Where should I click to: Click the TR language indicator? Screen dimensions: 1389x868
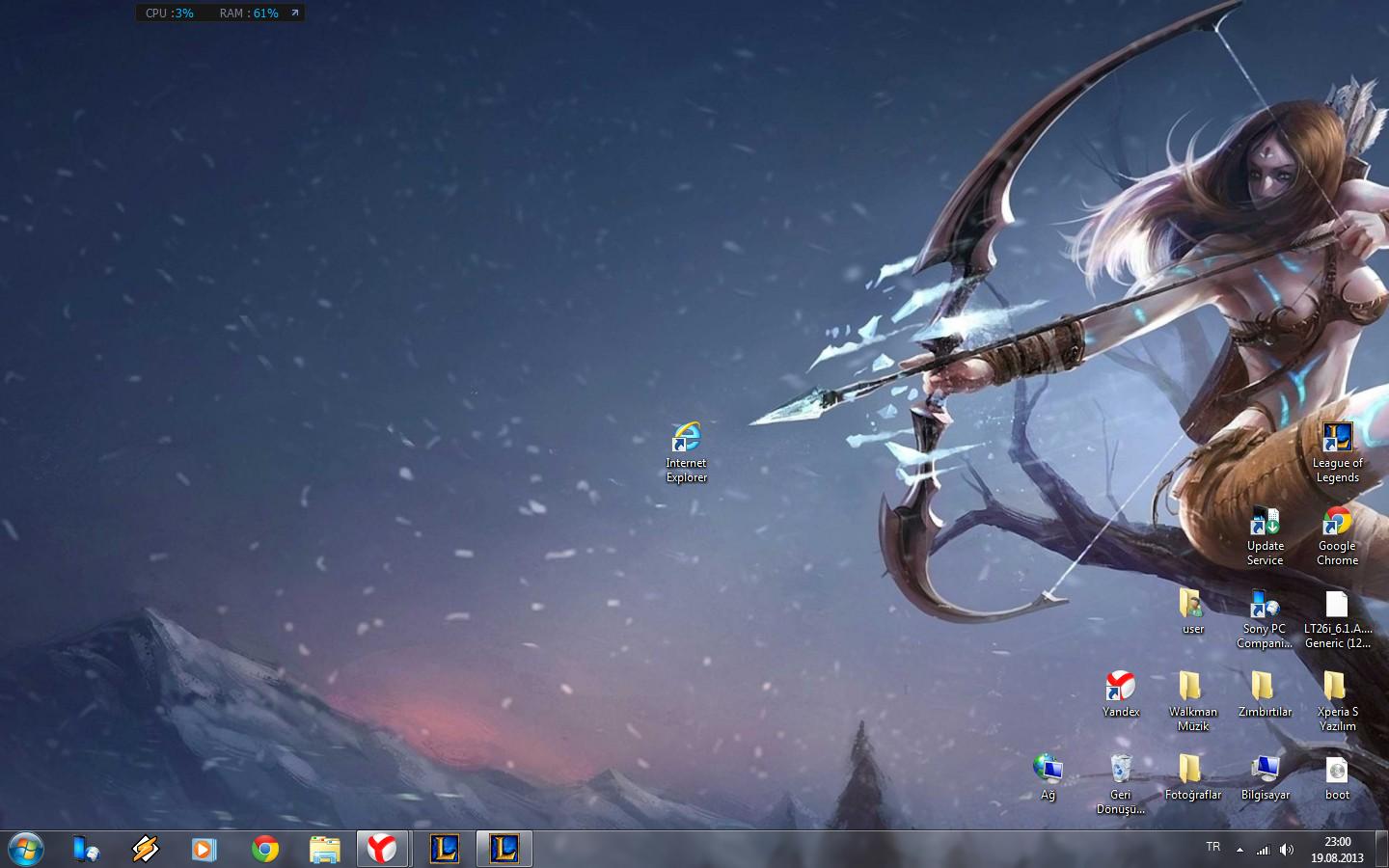1212,847
